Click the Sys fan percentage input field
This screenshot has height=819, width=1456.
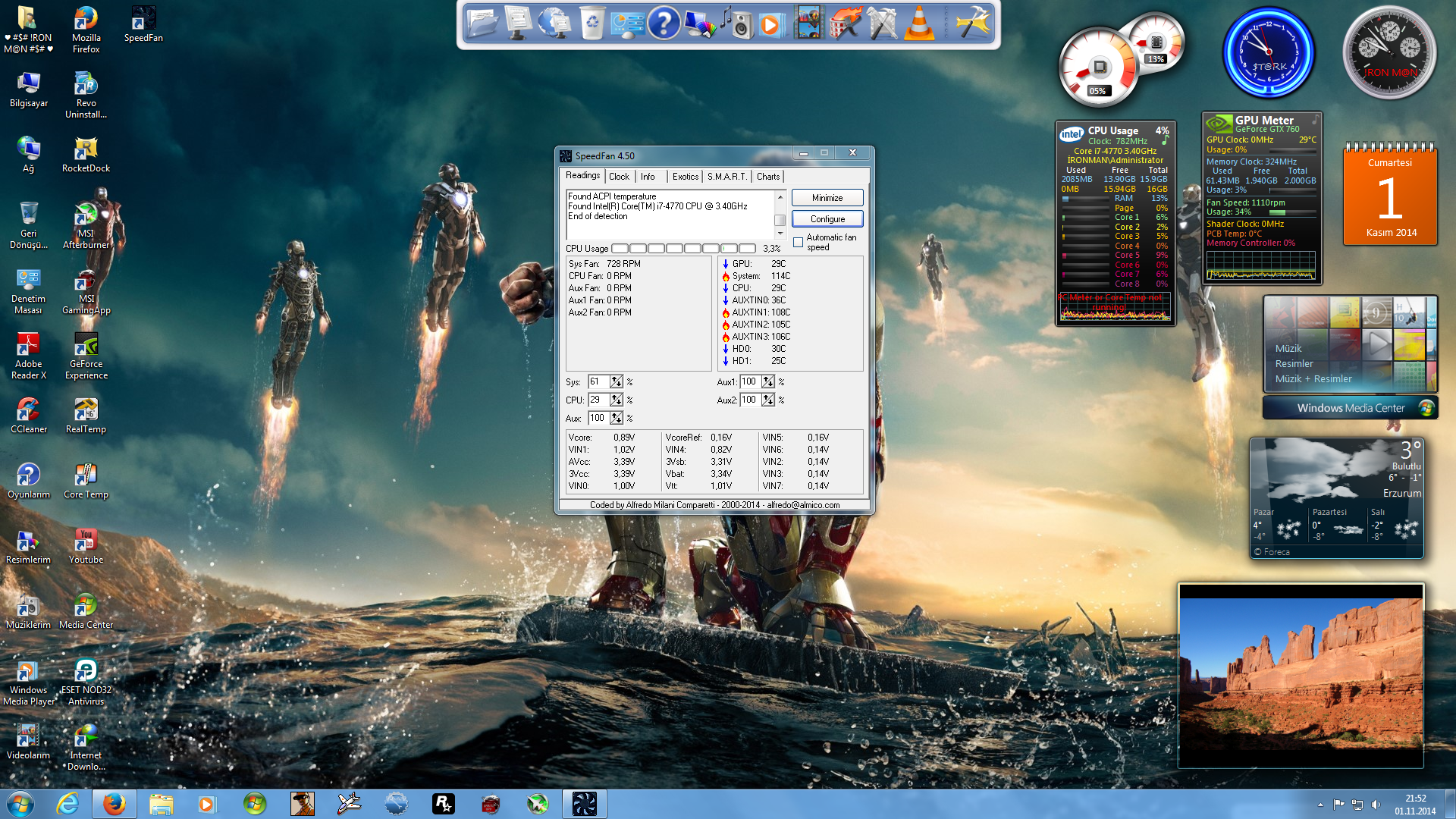point(599,381)
